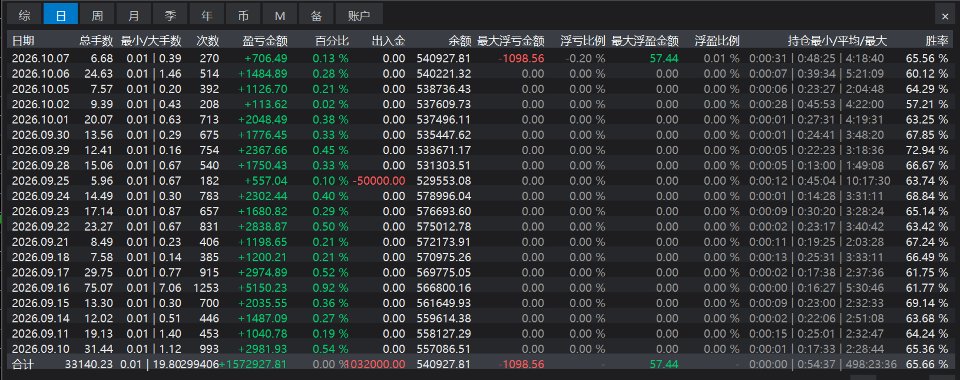The height and width of the screenshot is (380, 960).
Task: Open the 币 currency tab
Action: pos(243,15)
